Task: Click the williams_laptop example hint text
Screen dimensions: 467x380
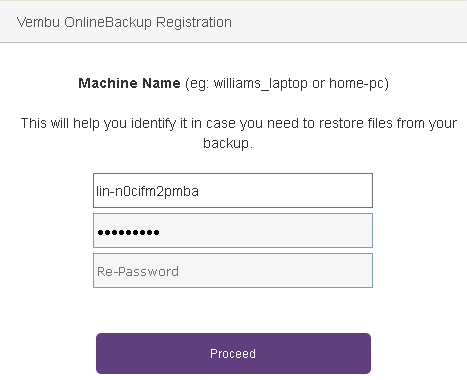Action: pyautogui.click(x=260, y=83)
